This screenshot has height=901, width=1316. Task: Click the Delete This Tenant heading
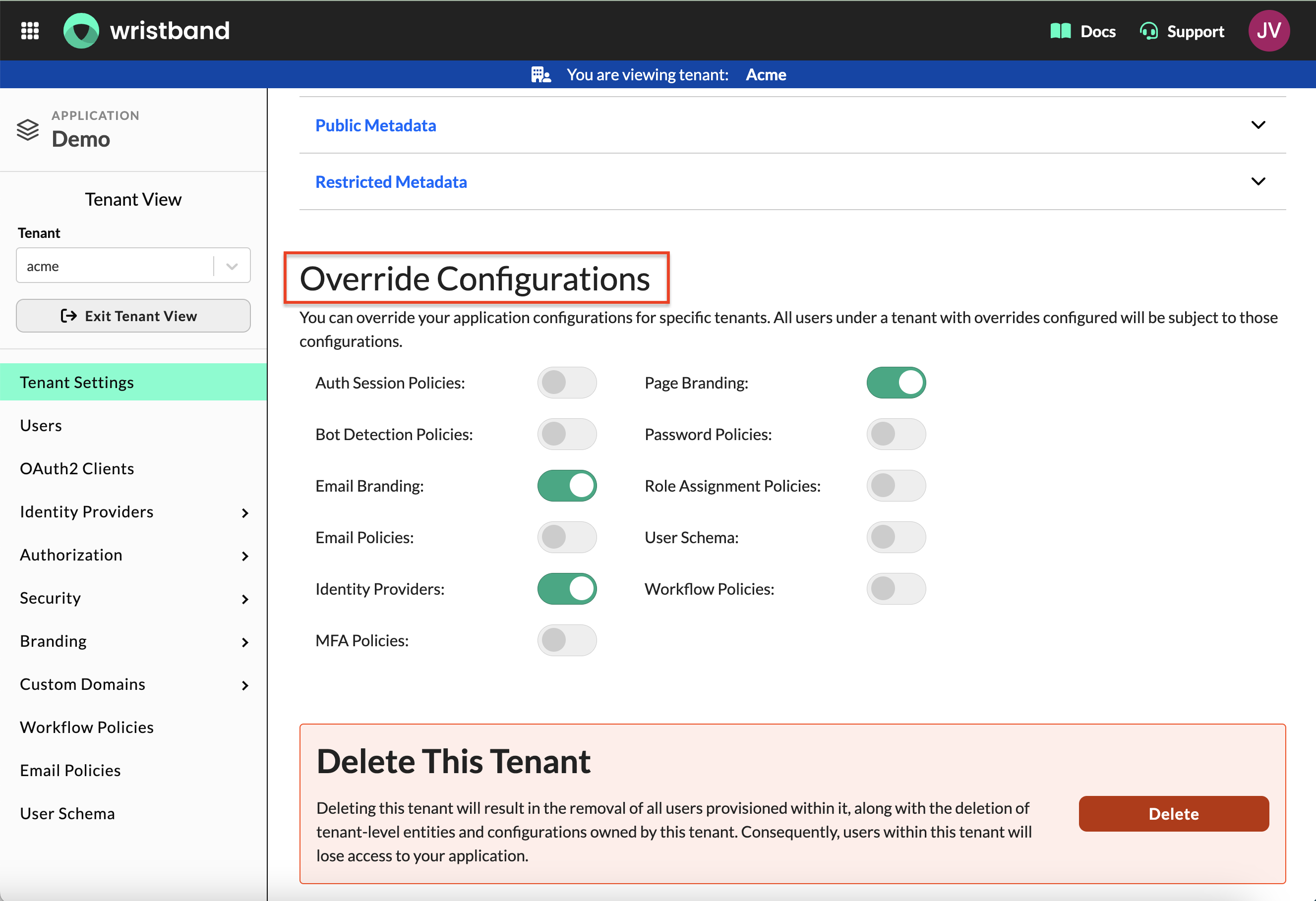(x=453, y=761)
